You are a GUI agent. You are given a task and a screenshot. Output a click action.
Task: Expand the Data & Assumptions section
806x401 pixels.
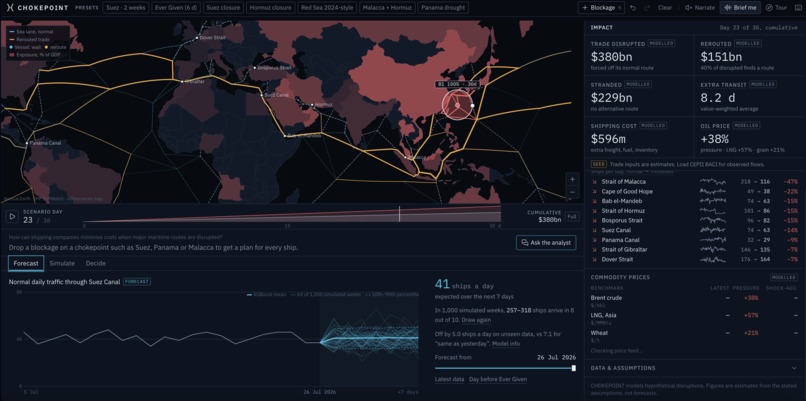(695, 368)
